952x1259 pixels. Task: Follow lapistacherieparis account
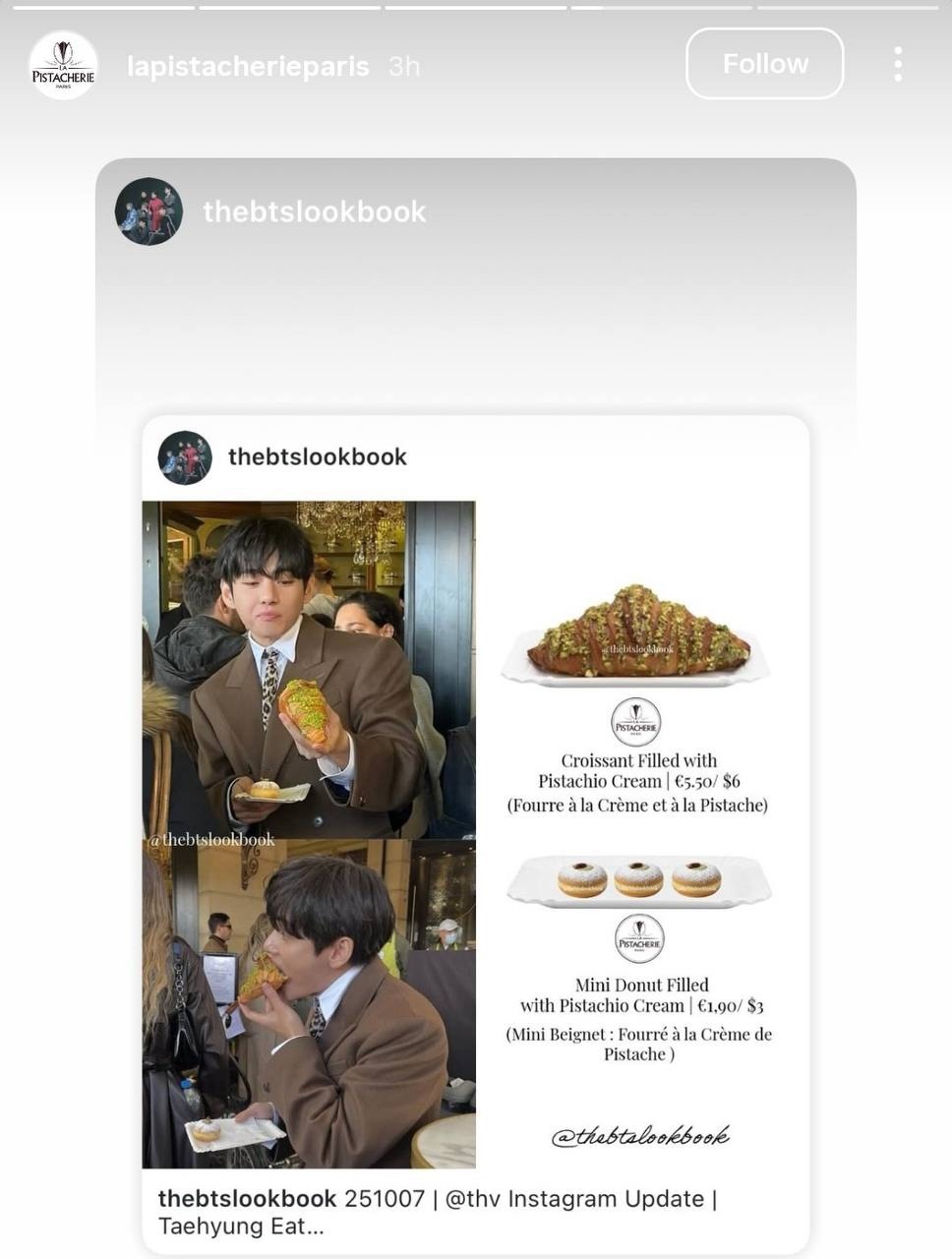765,64
